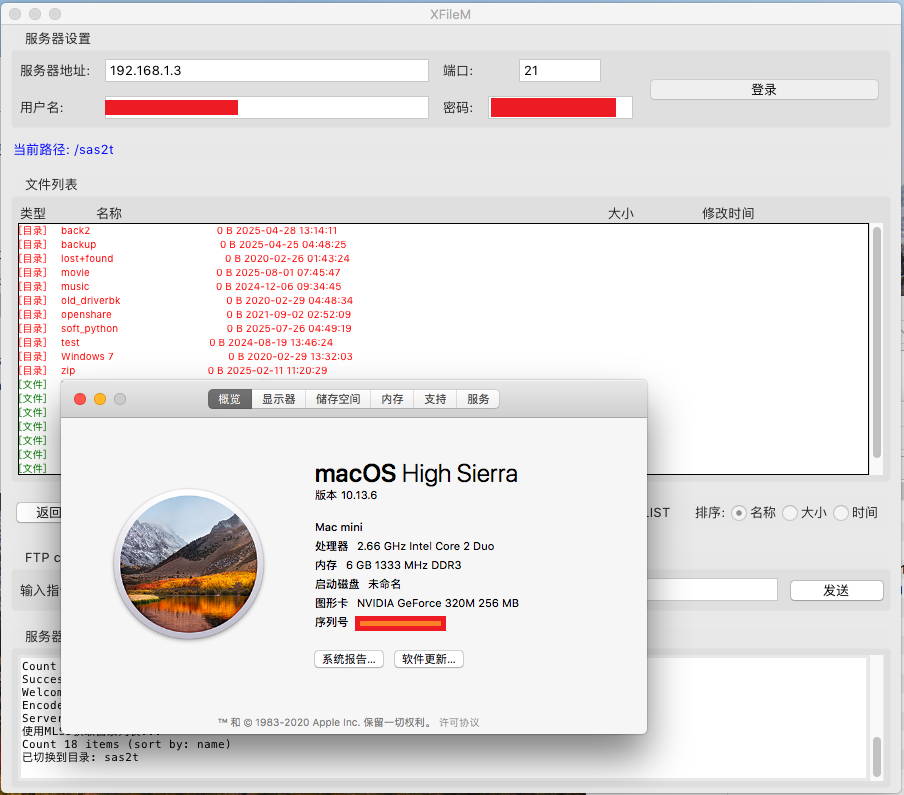The height and width of the screenshot is (795, 904).
Task: Open the 服务 tab
Action: (x=478, y=399)
